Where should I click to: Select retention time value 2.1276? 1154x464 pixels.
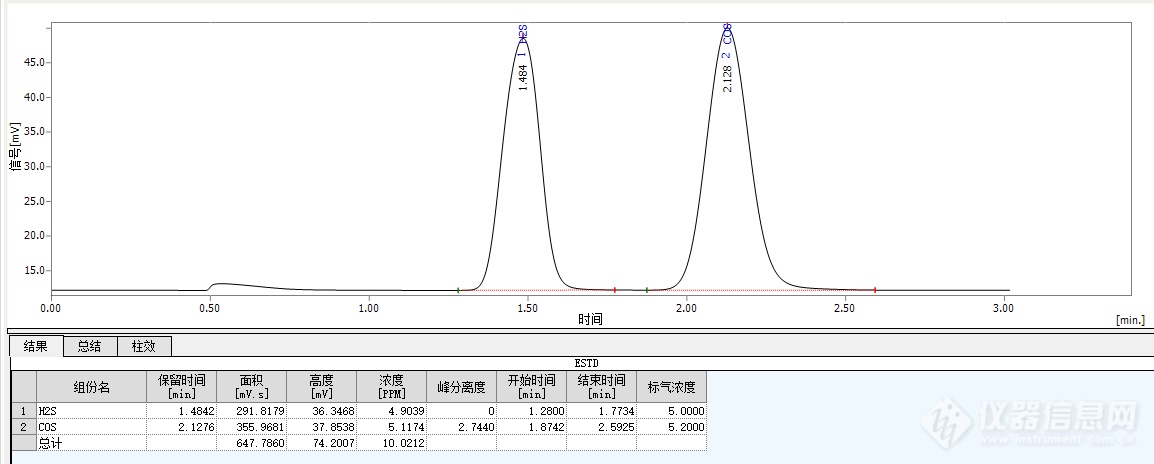coord(181,426)
